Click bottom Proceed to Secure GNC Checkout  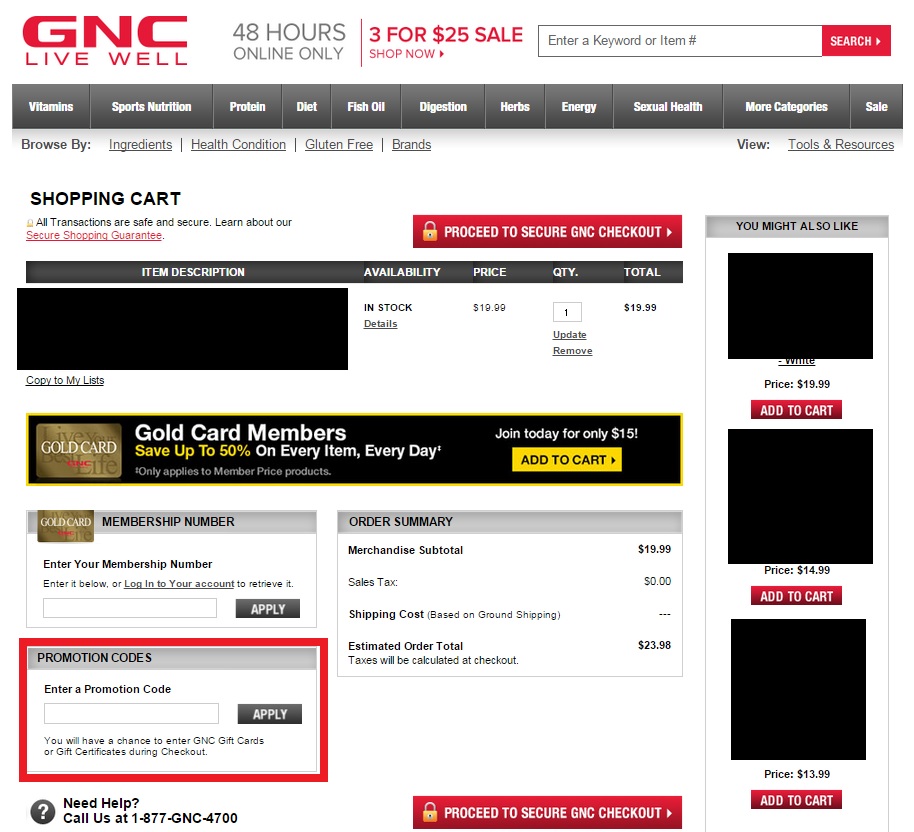point(547,812)
